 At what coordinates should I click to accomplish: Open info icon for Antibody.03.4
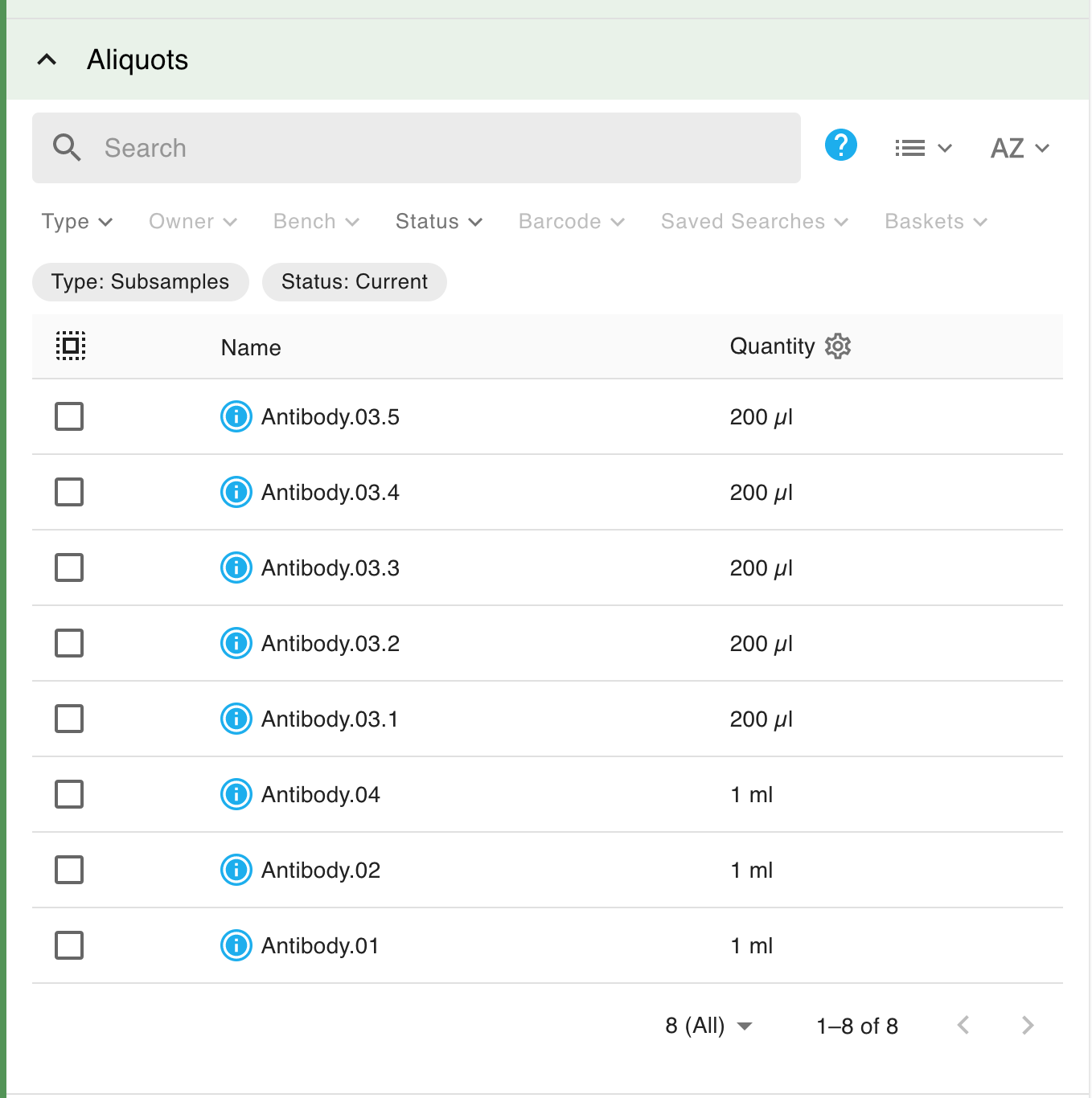236,492
